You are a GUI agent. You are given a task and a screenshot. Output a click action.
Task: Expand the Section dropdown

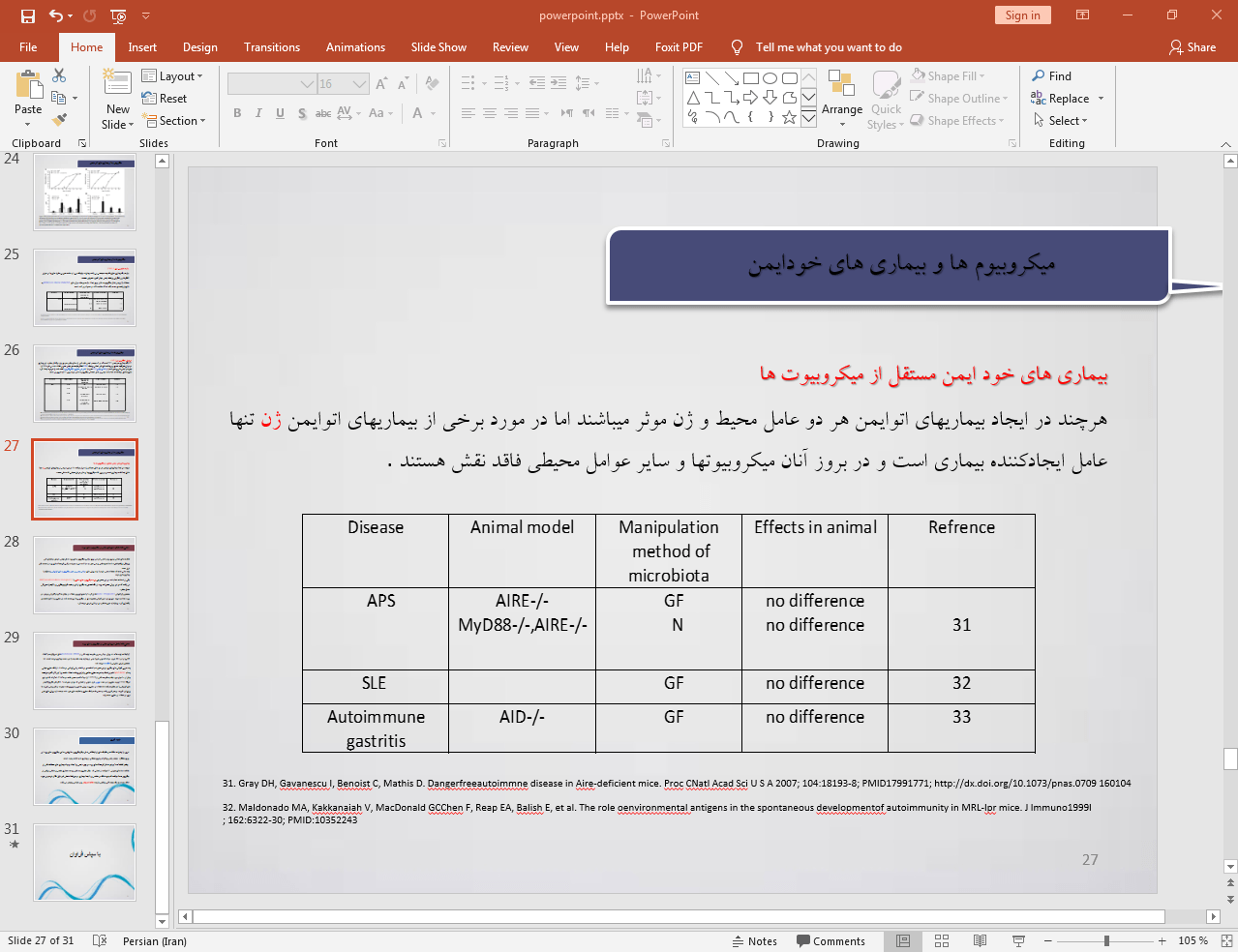174,121
